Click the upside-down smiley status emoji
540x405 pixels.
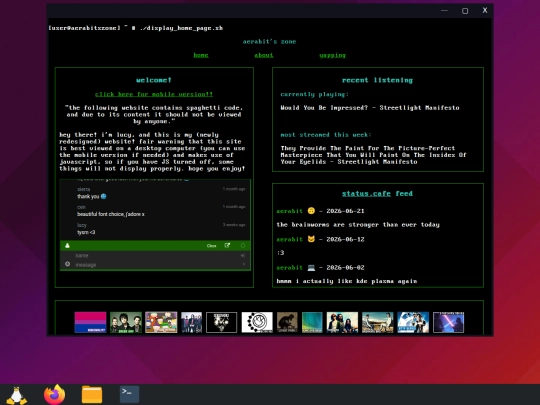tap(311, 211)
